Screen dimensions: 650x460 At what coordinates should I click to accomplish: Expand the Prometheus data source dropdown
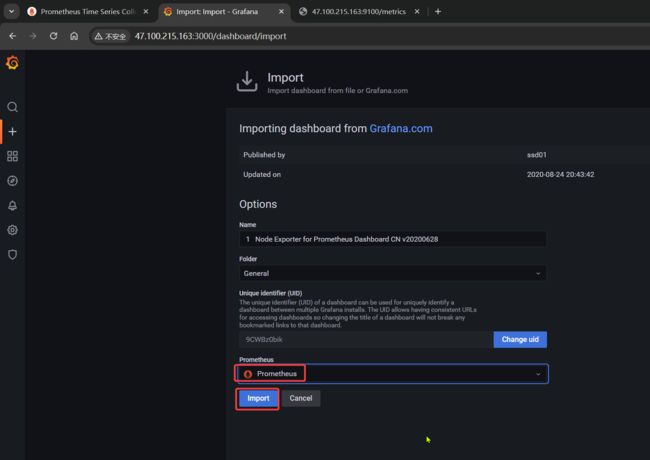[x=393, y=374]
